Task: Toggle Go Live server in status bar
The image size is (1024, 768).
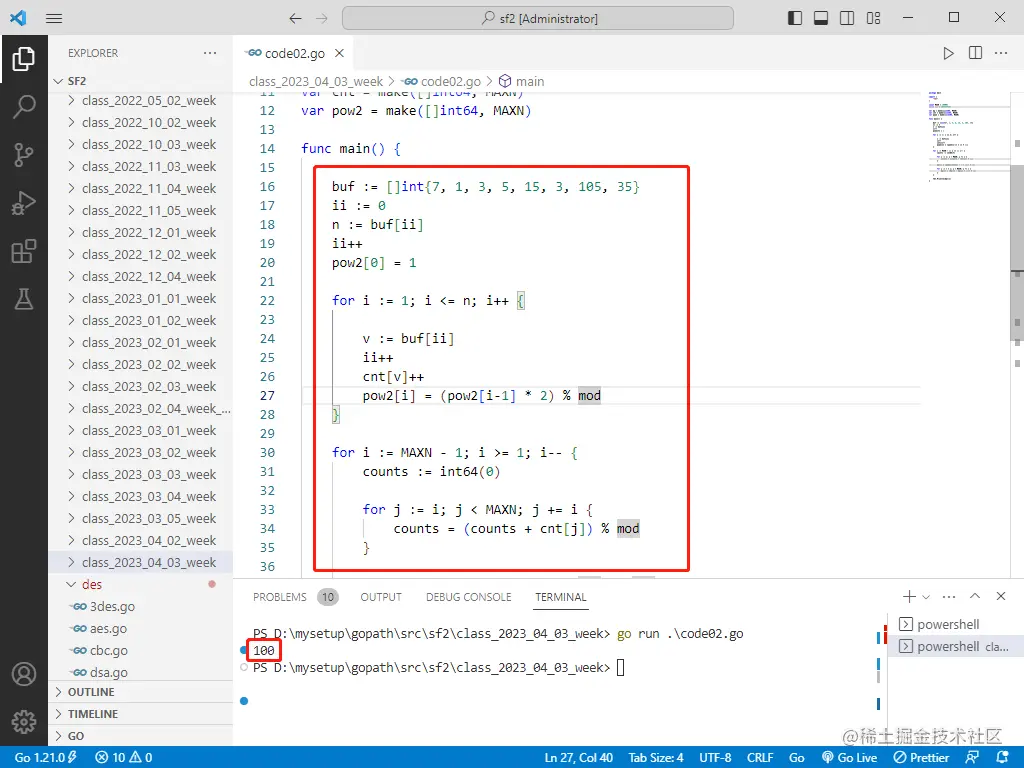Action: pyautogui.click(x=850, y=757)
